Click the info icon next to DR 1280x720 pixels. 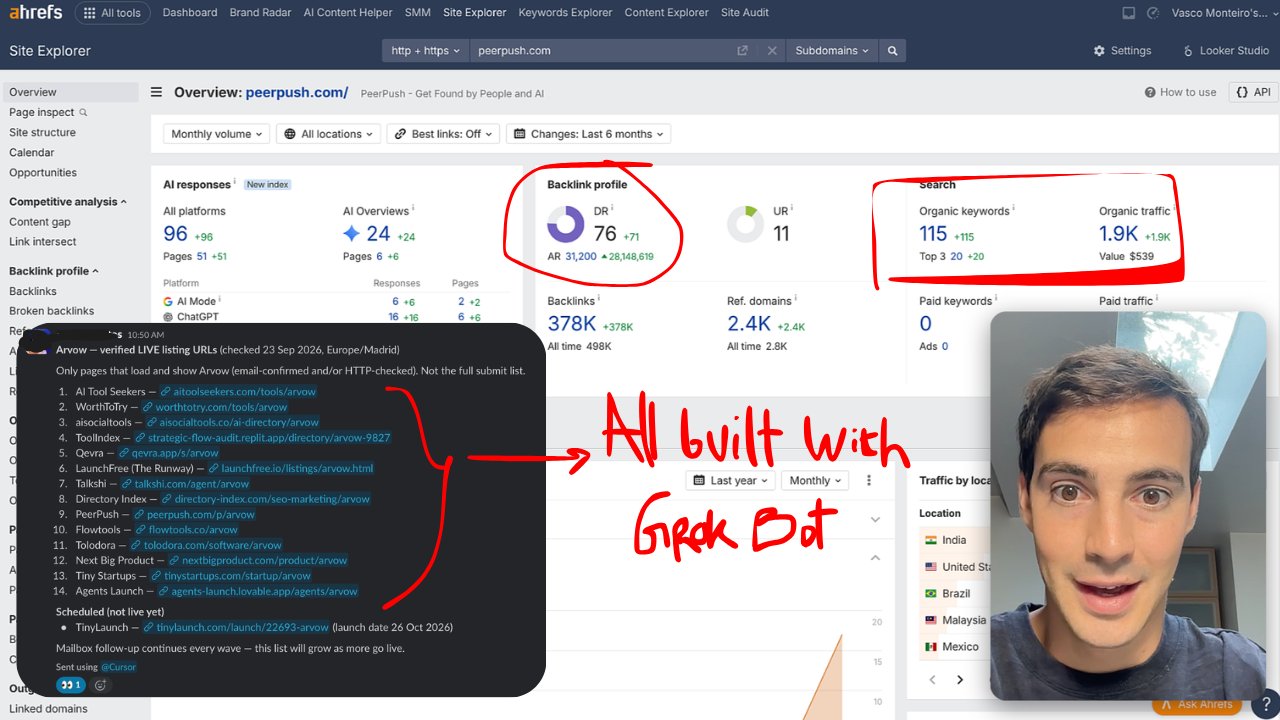(612, 210)
